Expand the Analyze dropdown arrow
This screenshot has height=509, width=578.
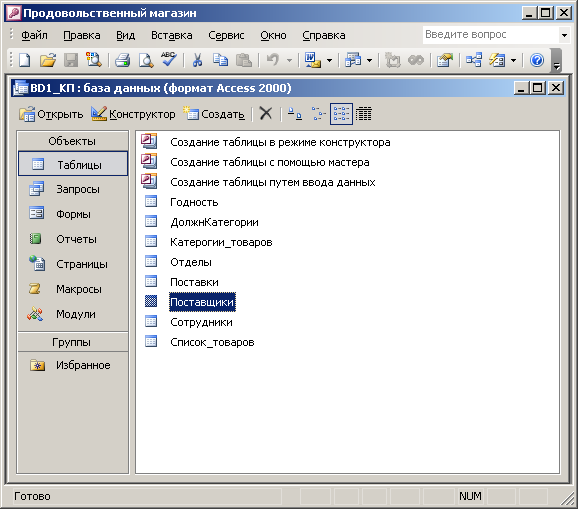pyautogui.click(x=369, y=60)
